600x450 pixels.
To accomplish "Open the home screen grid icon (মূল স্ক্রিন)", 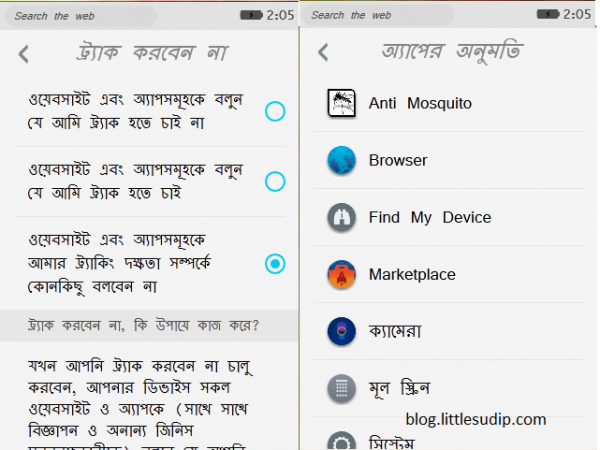I will coord(341,388).
